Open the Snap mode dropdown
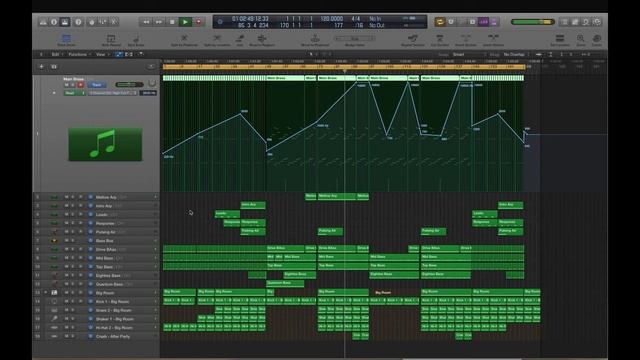This screenshot has height=360, width=640. (469, 54)
